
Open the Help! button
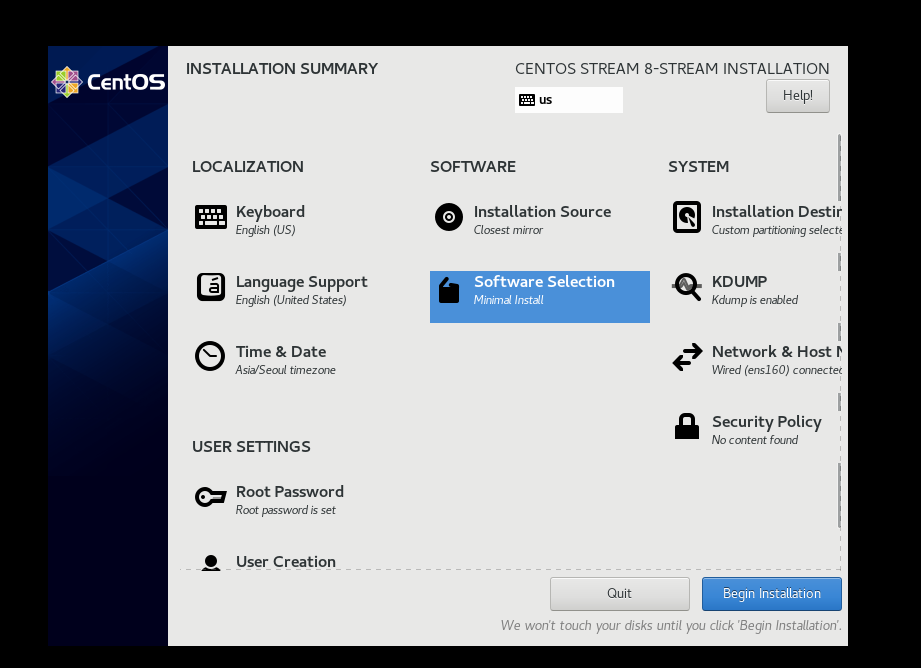(798, 96)
